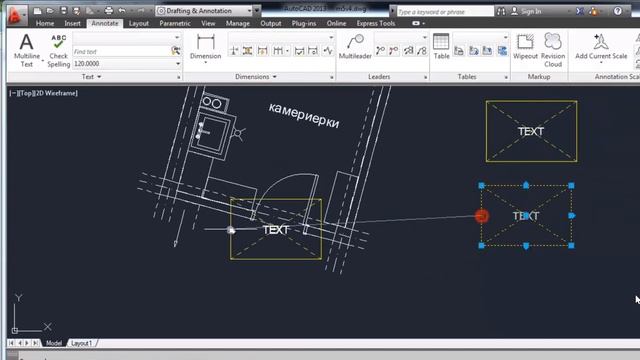Click the red hot grip on selected TEXT box
640x360 pixels.
(x=482, y=216)
